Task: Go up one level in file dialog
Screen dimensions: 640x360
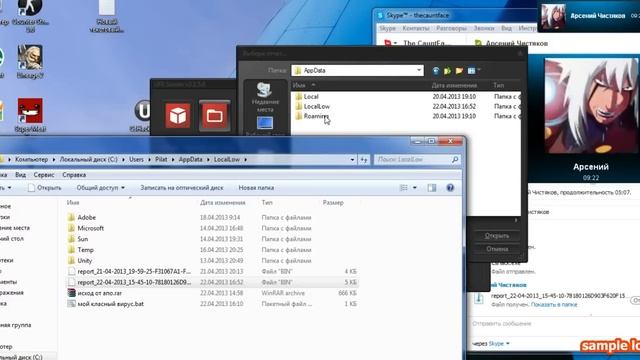Action: [447, 71]
